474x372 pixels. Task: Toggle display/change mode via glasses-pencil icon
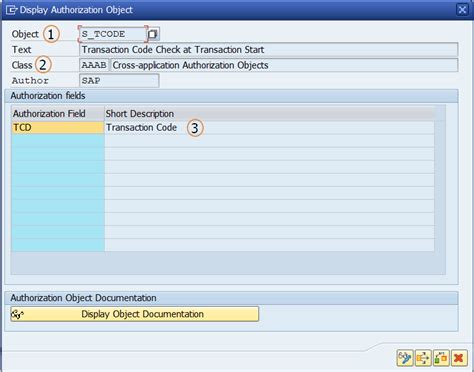point(405,358)
